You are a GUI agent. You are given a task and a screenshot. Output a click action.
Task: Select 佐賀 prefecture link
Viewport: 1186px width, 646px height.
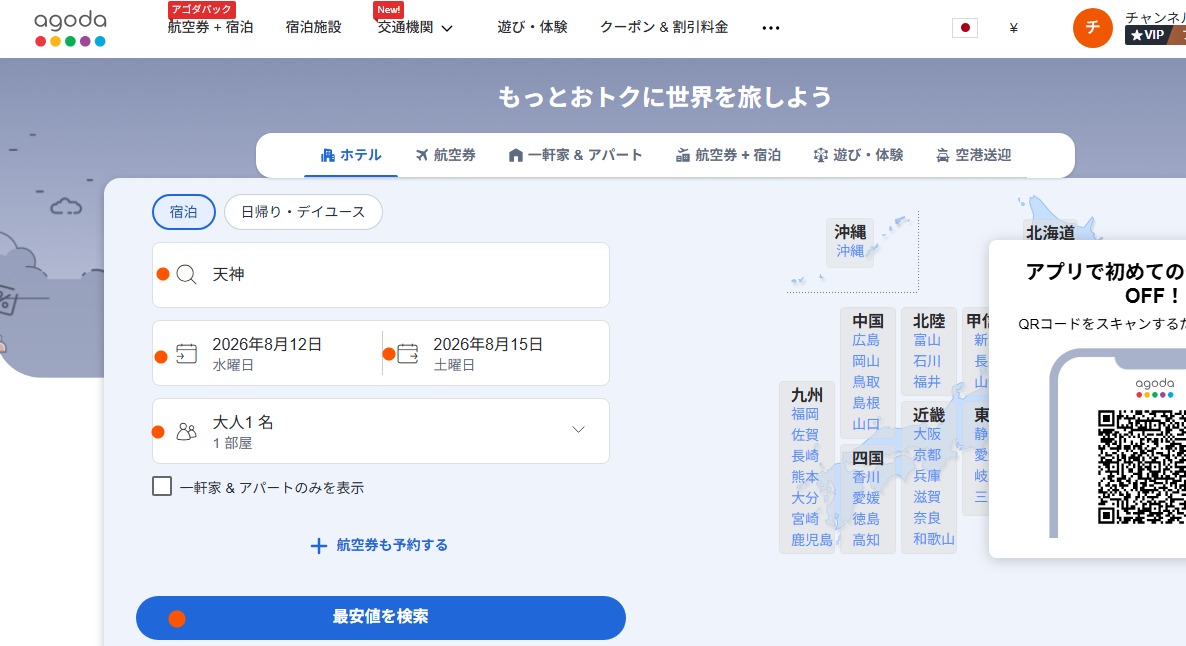[x=805, y=435]
